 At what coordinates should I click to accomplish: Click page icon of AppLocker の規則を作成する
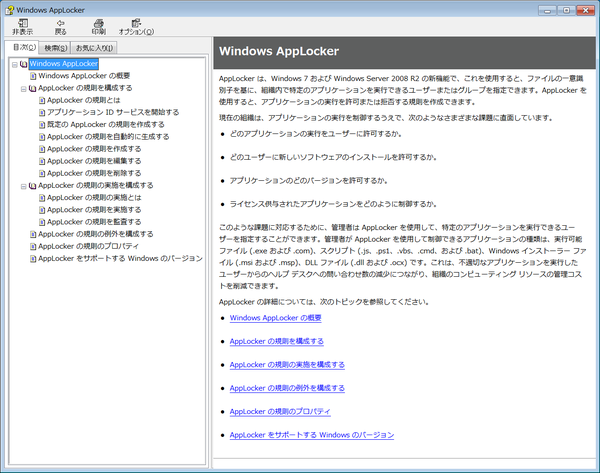(x=42, y=149)
